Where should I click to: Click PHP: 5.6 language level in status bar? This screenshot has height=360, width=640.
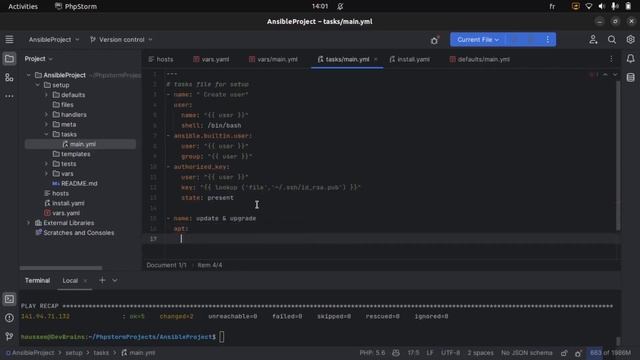372,353
